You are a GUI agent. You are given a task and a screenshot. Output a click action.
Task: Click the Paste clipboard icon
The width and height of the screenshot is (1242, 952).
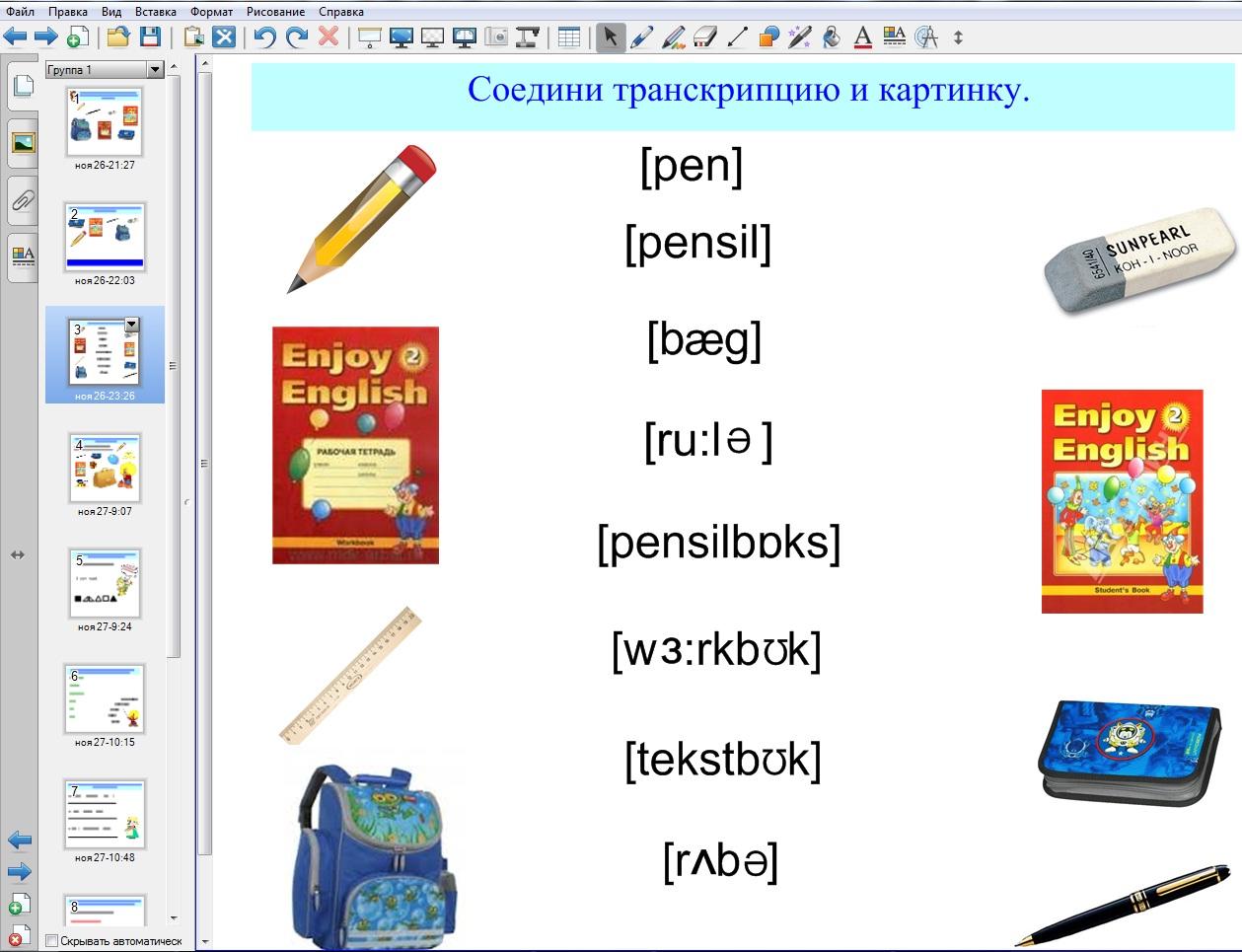coord(194,37)
